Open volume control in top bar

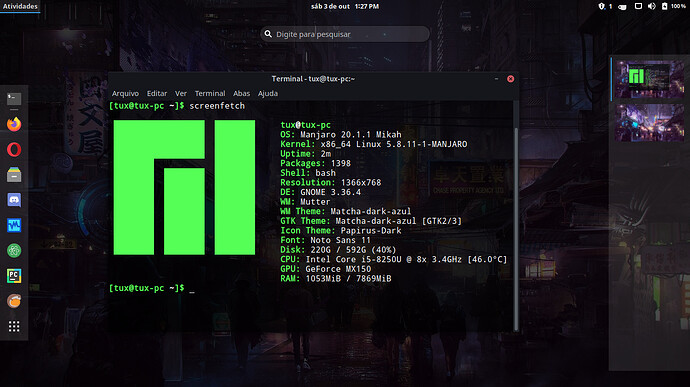click(x=652, y=6)
